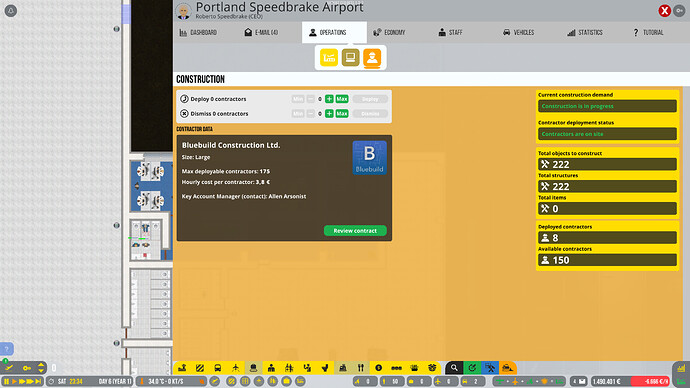Open the bus transit build icon
Screen dimensions: 690x388
click(x=217, y=368)
